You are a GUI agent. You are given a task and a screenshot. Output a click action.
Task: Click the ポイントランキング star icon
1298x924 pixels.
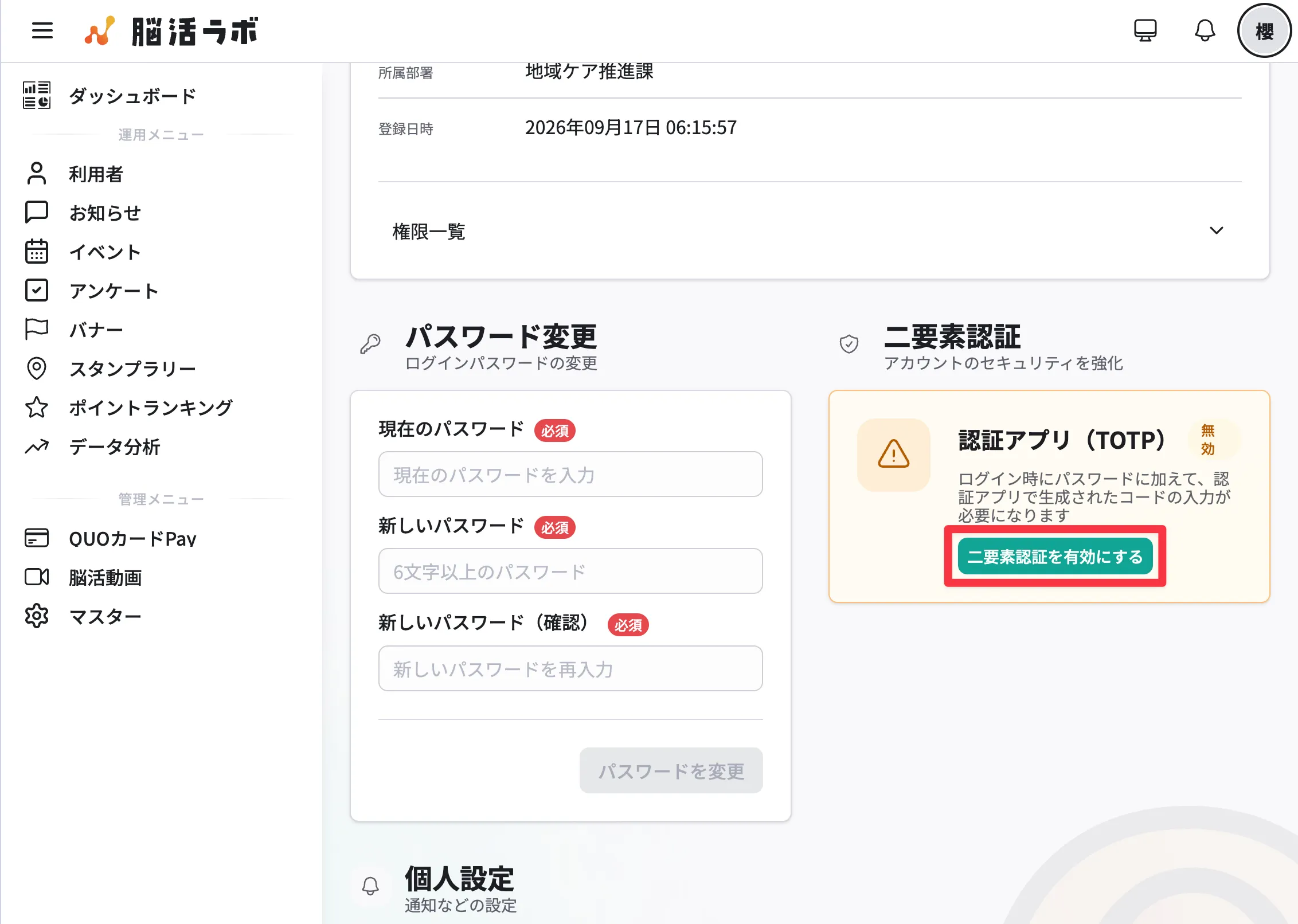point(37,407)
